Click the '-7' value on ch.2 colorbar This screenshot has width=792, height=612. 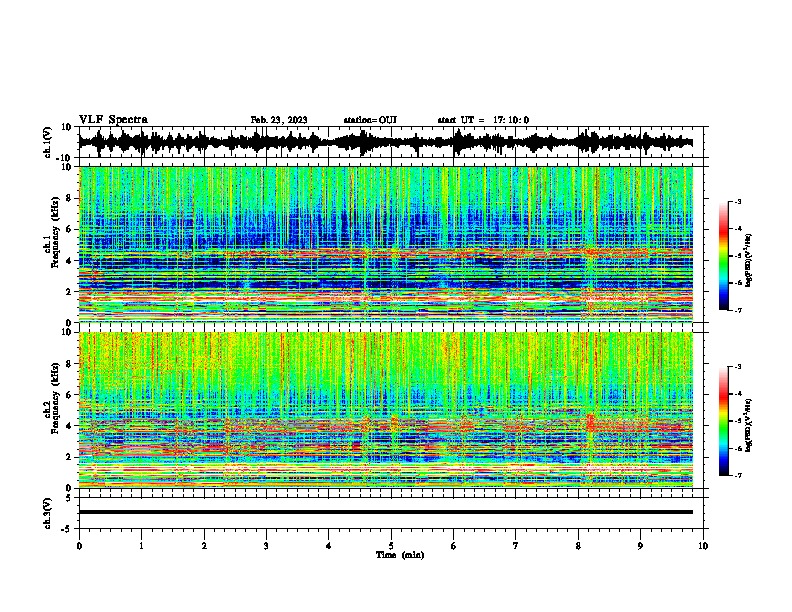737,475
